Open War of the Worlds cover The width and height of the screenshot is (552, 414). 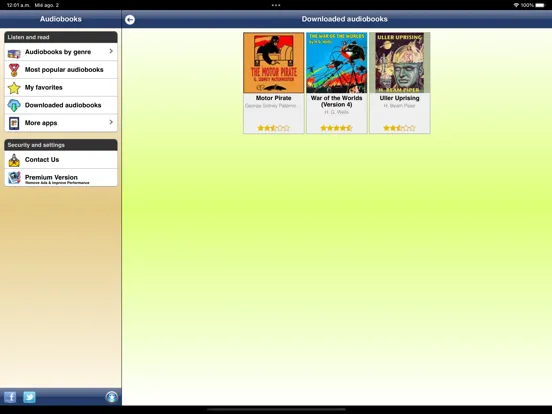[337, 63]
